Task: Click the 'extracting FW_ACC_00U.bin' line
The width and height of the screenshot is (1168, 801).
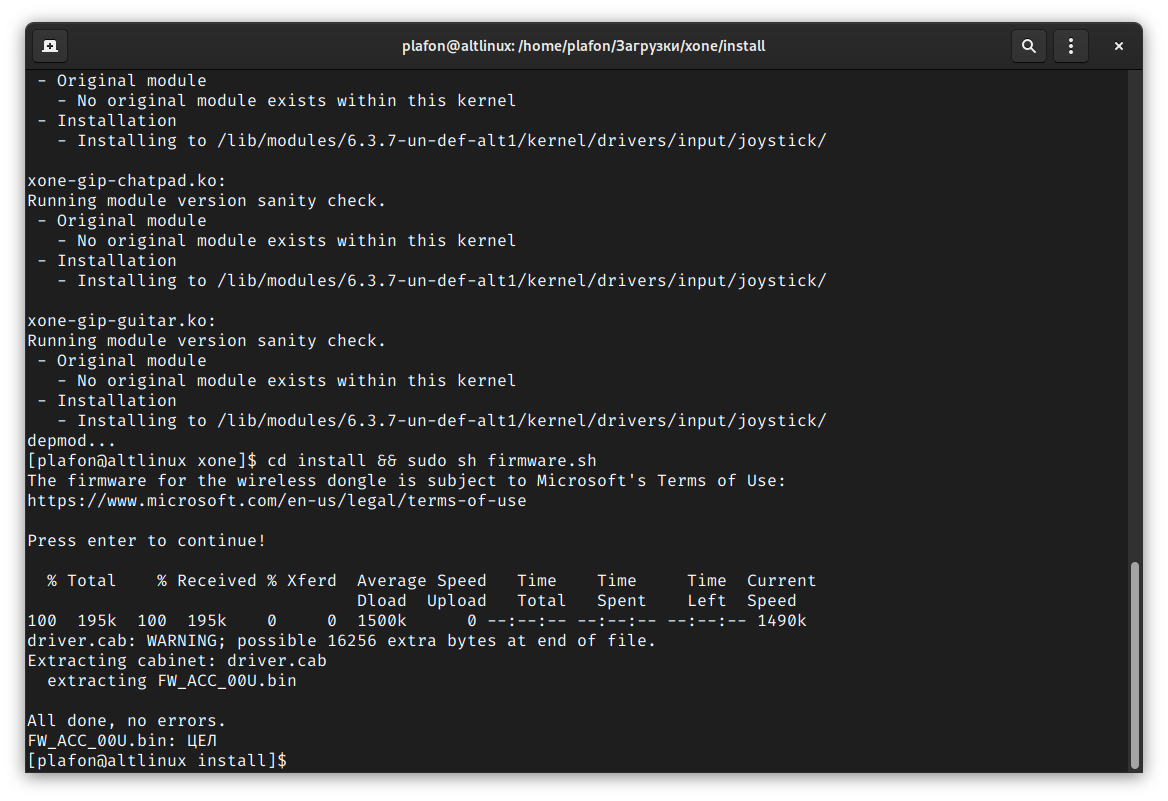Action: click(172, 681)
